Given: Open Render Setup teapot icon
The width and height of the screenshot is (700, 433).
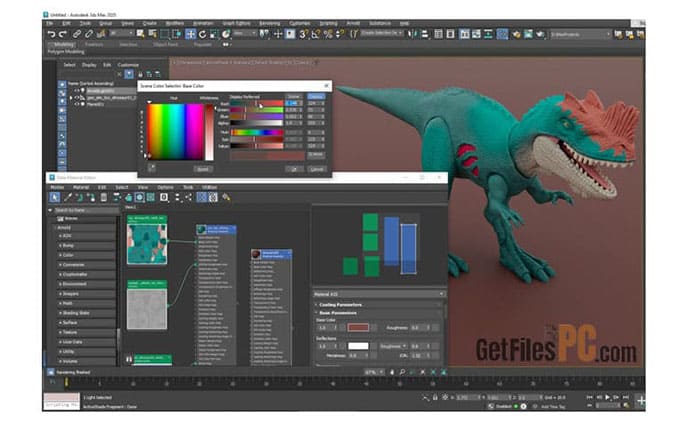Looking at the screenshot, I should coord(517,34).
